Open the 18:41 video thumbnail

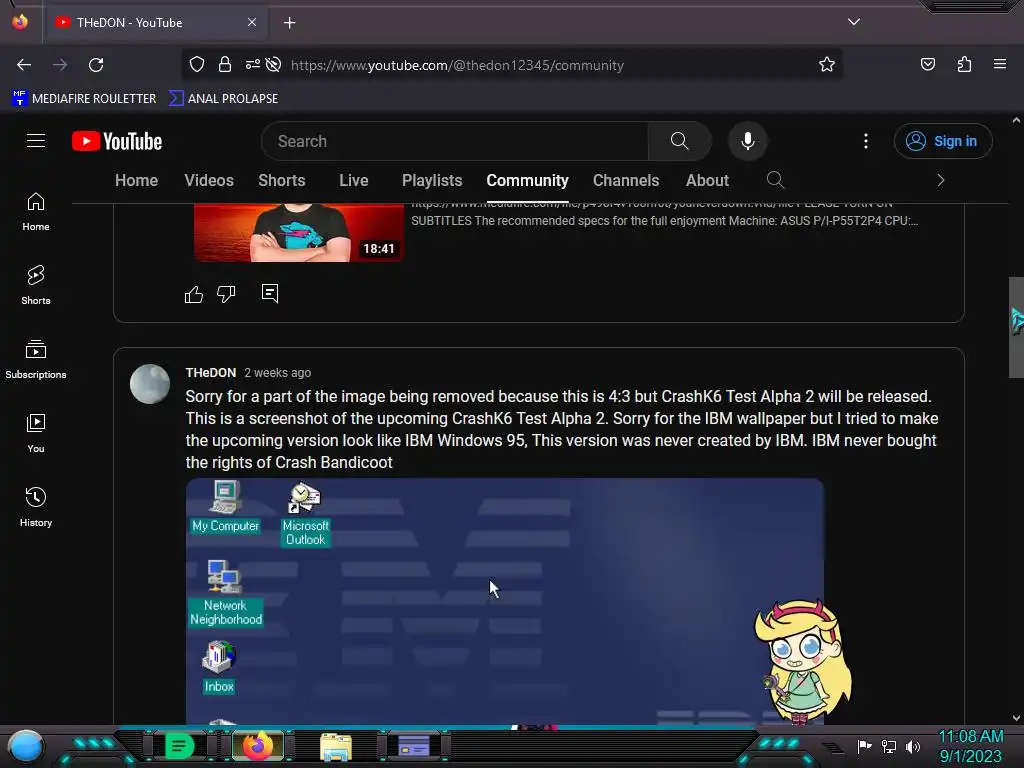(299, 232)
